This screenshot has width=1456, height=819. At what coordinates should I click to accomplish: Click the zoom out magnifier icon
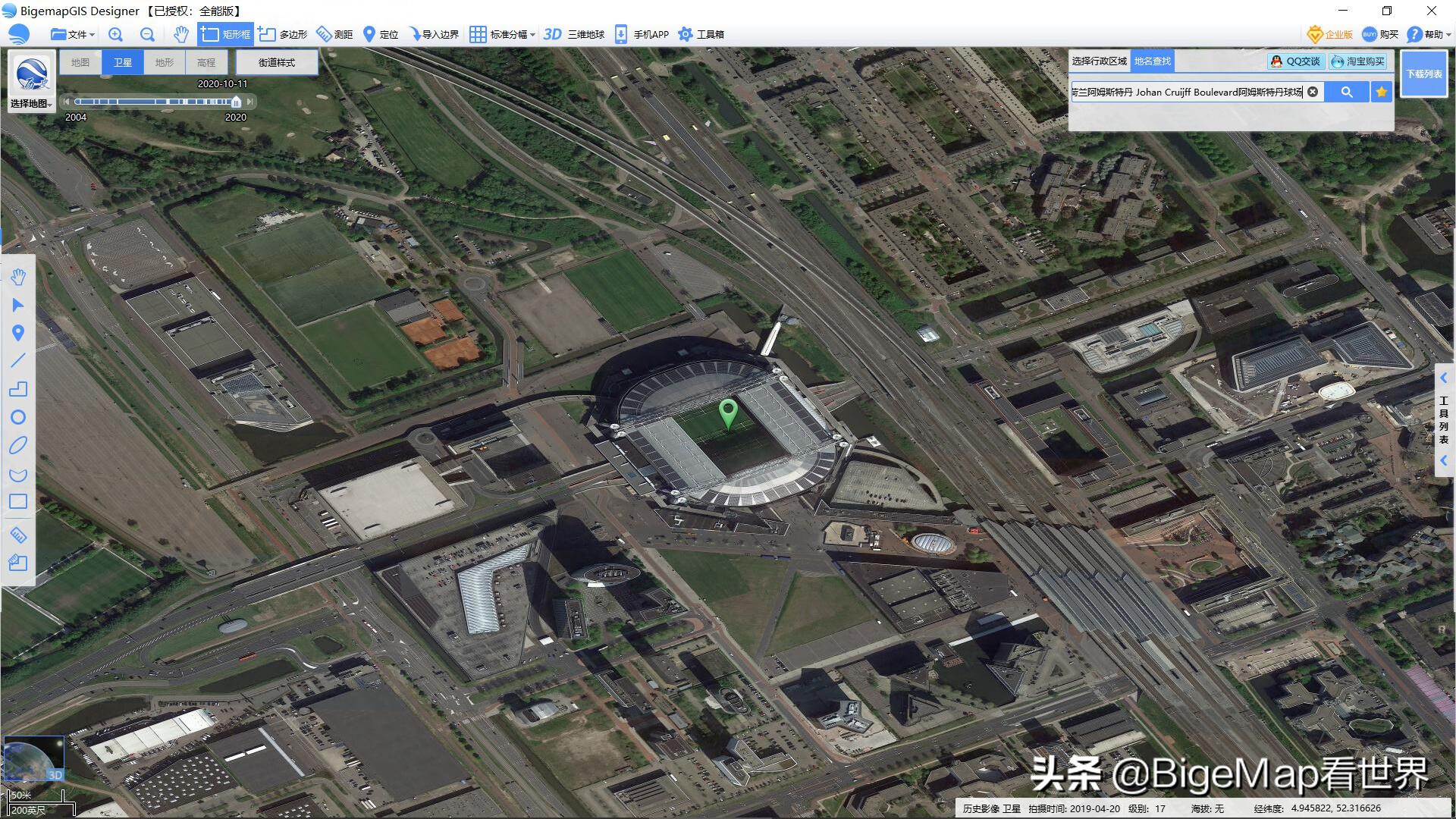[147, 34]
